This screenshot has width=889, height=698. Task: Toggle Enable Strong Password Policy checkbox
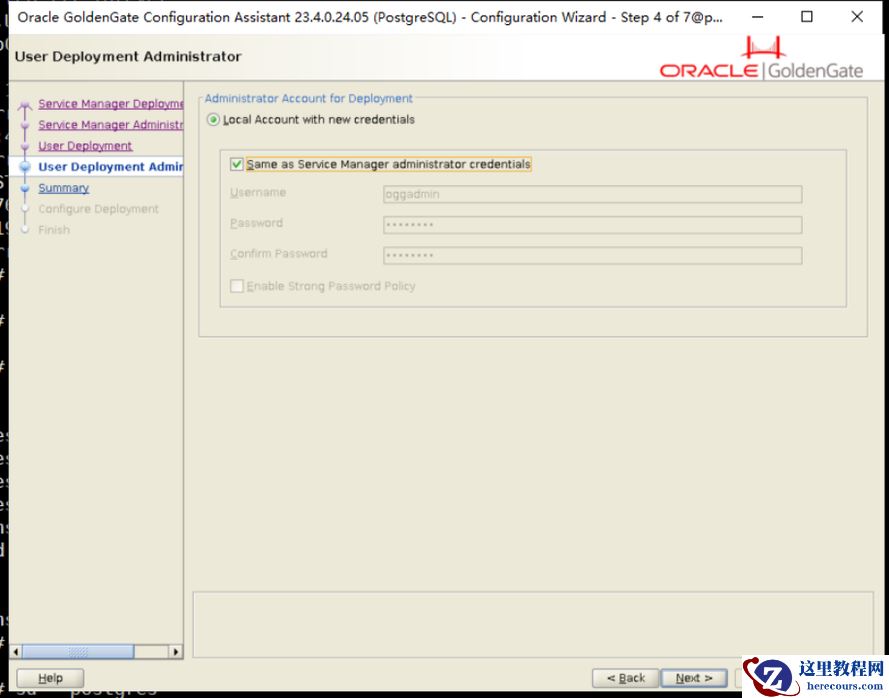[236, 286]
